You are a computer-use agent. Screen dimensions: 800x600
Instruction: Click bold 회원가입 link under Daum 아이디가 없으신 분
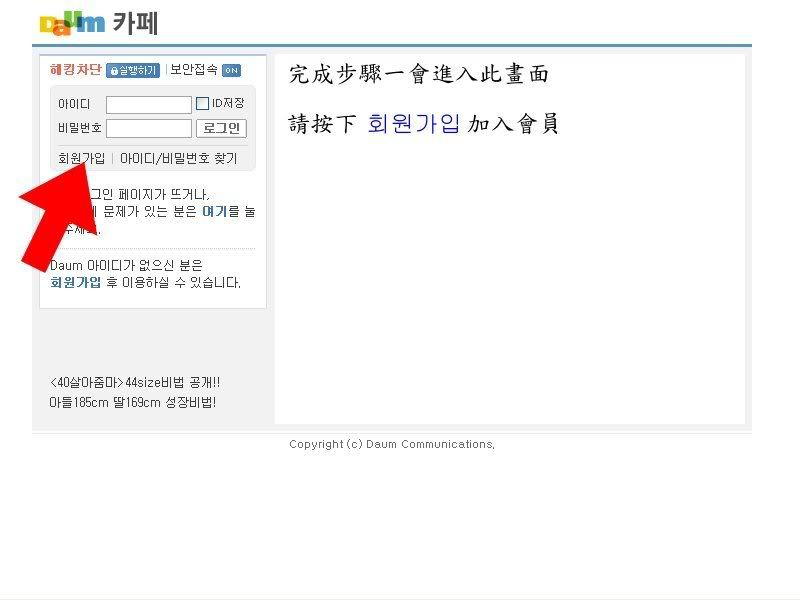click(76, 282)
